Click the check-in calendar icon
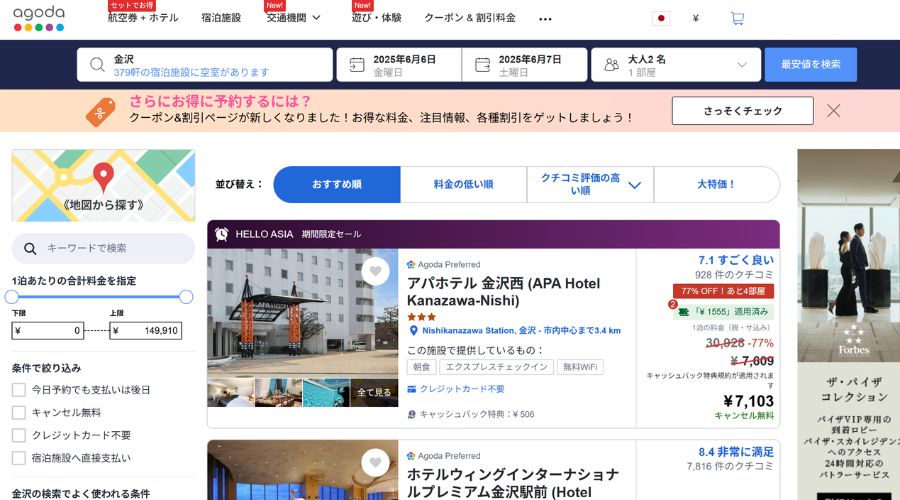This screenshot has width=900, height=500. [356, 65]
